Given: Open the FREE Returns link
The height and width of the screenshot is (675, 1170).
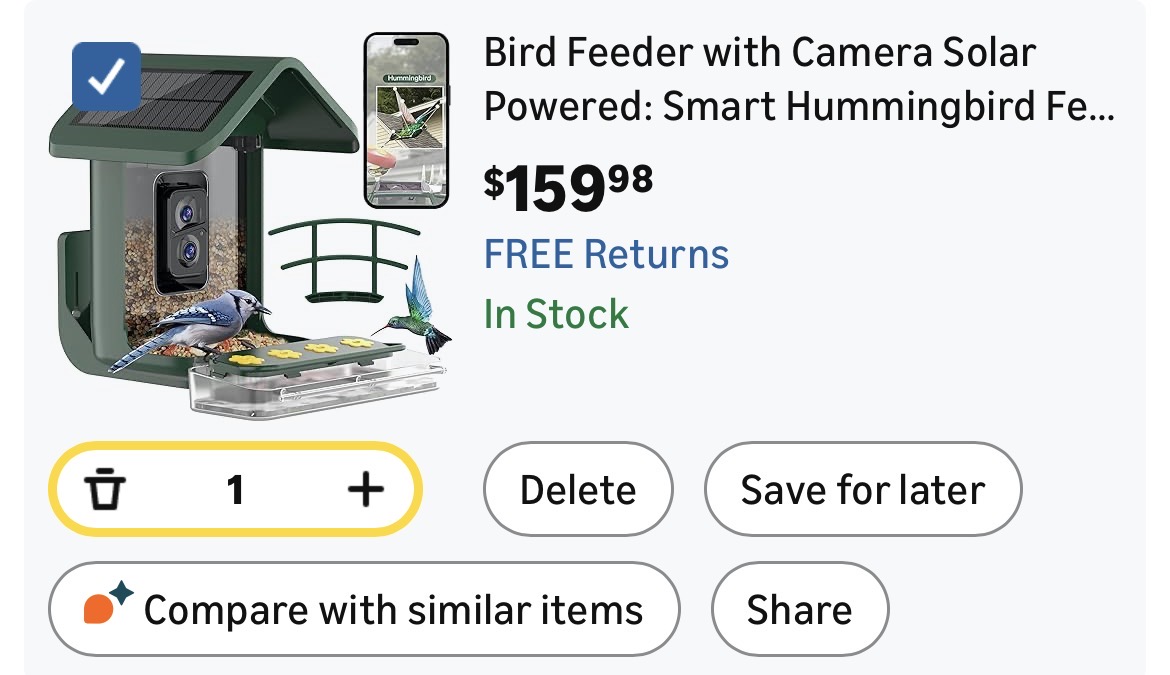Looking at the screenshot, I should (606, 254).
